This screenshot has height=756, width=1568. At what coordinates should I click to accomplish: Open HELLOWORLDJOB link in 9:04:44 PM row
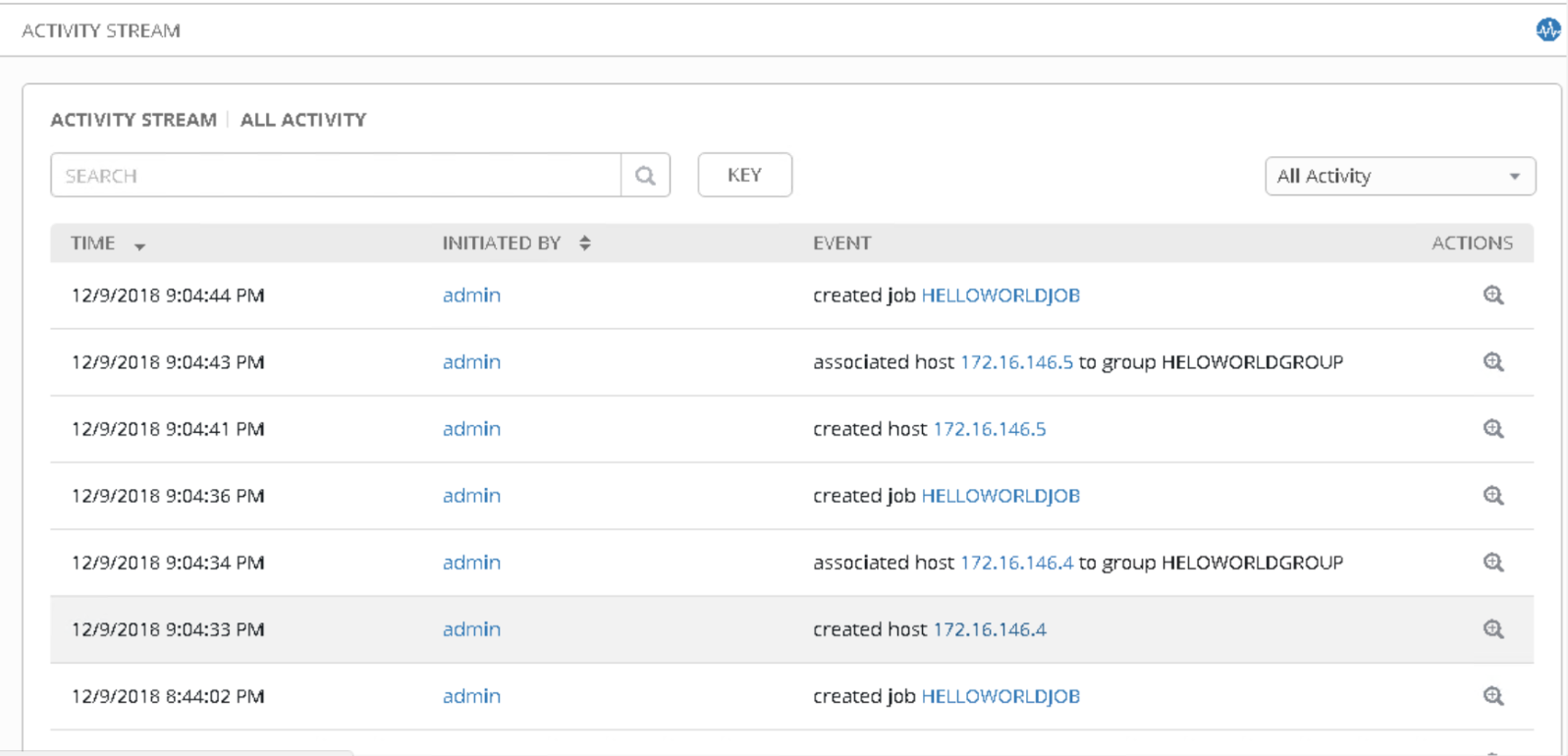pyautogui.click(x=1000, y=296)
